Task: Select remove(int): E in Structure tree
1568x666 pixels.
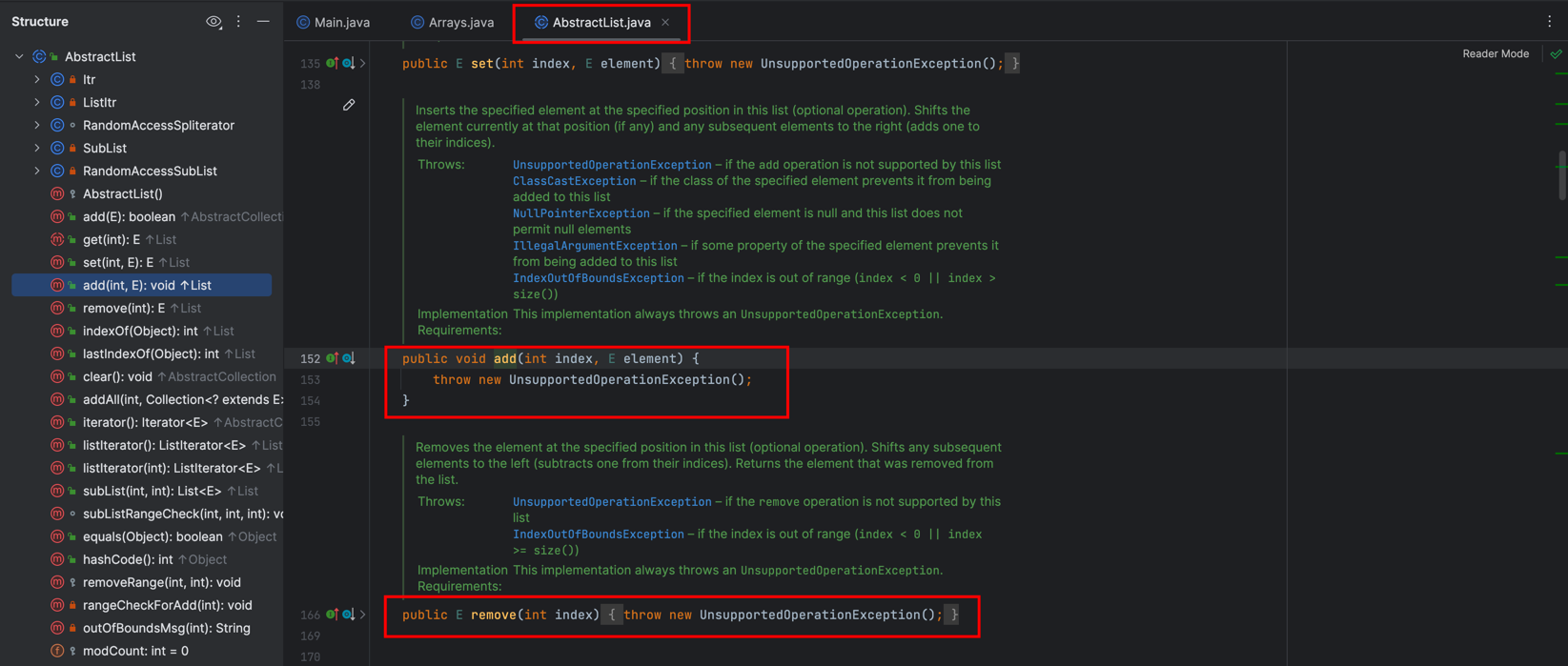Action: [123, 308]
